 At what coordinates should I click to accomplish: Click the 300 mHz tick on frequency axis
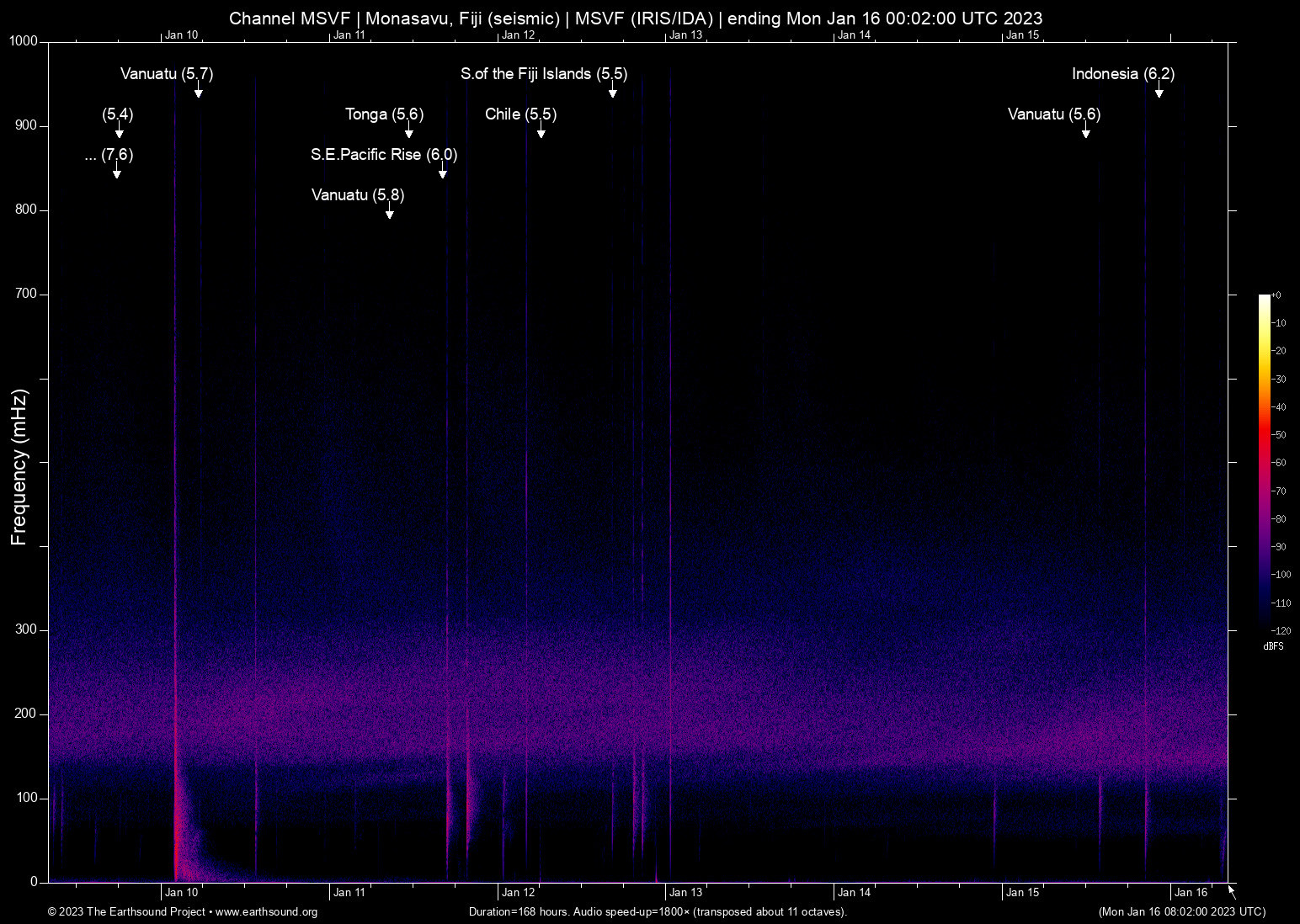point(27,630)
